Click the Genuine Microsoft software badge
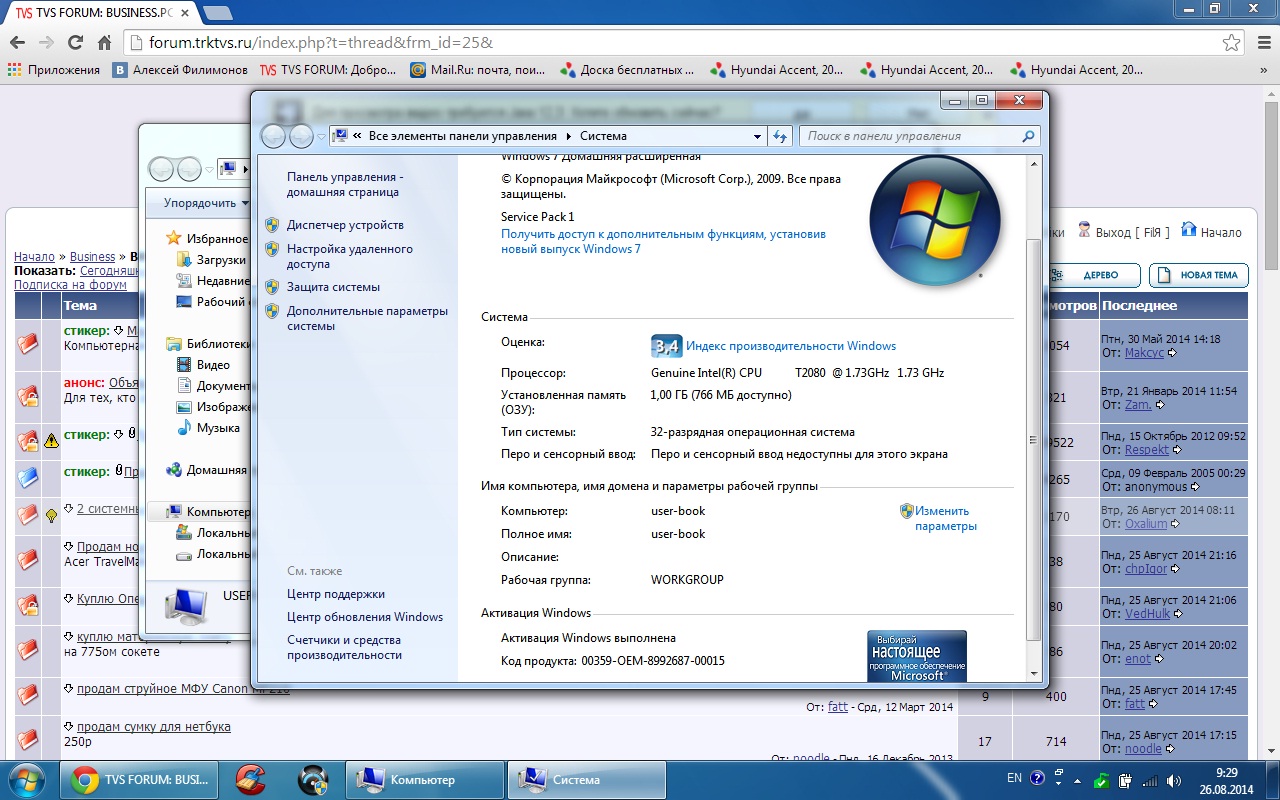This screenshot has height=800, width=1280. click(917, 656)
